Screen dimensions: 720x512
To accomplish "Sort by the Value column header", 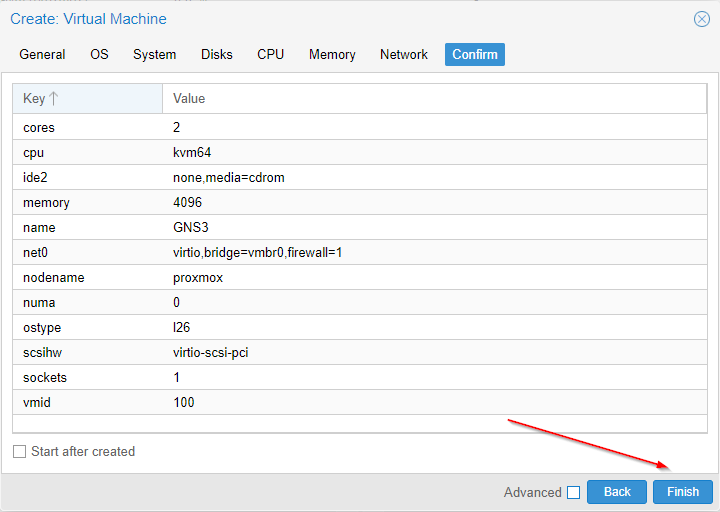I will coord(189,99).
